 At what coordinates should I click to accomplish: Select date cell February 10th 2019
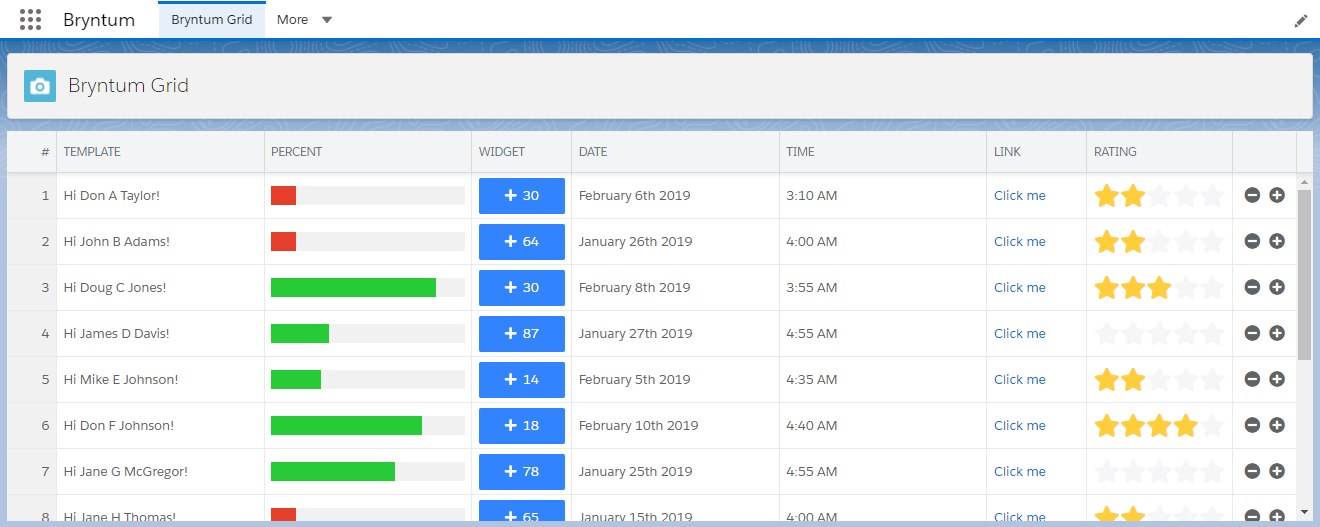pos(675,426)
